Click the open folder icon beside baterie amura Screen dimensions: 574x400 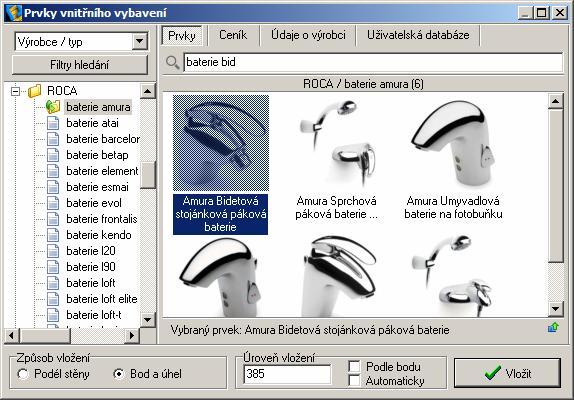tap(53, 107)
